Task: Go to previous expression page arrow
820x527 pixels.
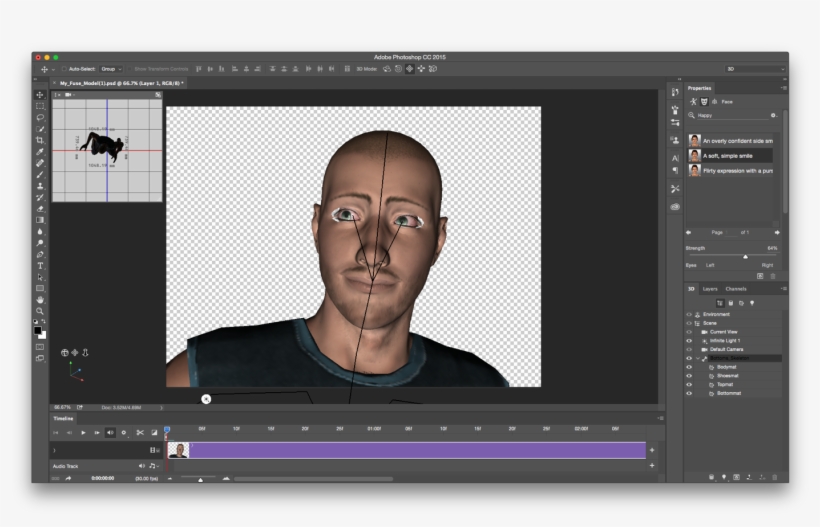Action: point(688,232)
